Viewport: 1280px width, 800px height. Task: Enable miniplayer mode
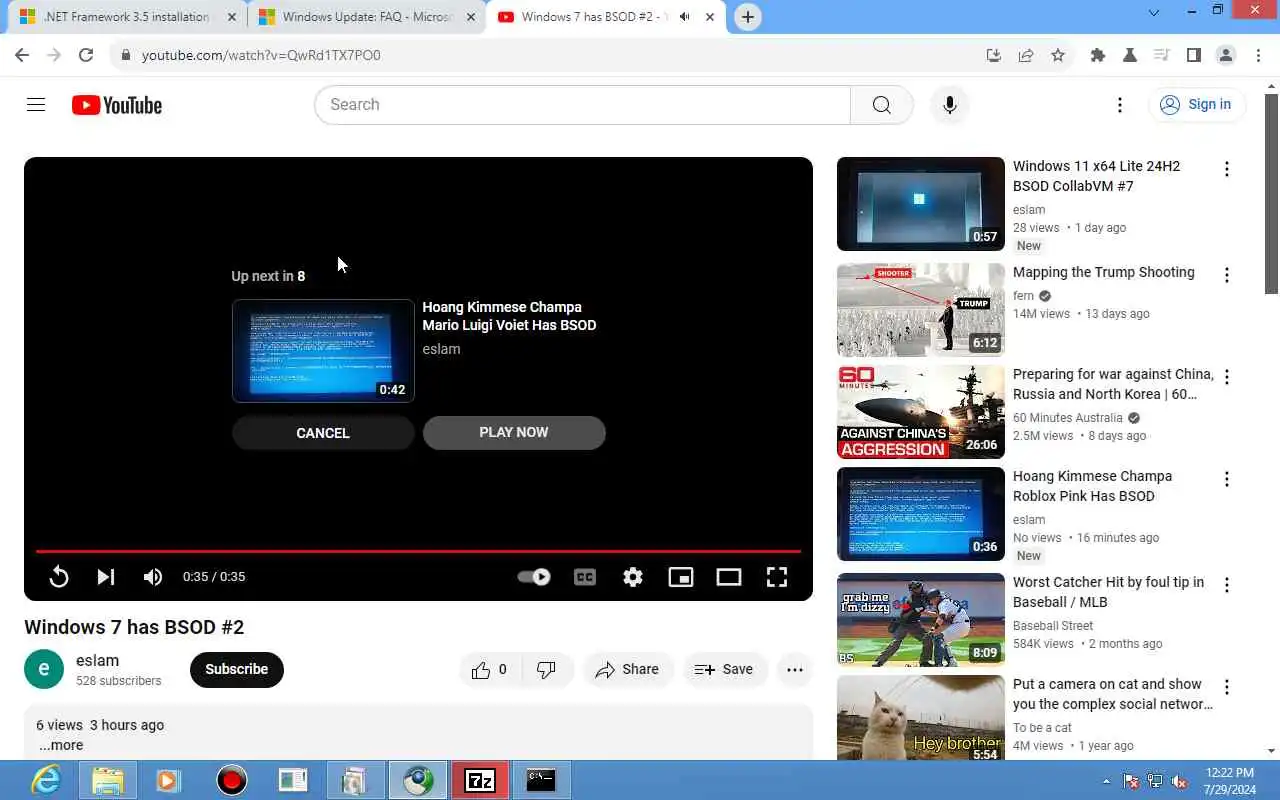(x=681, y=577)
